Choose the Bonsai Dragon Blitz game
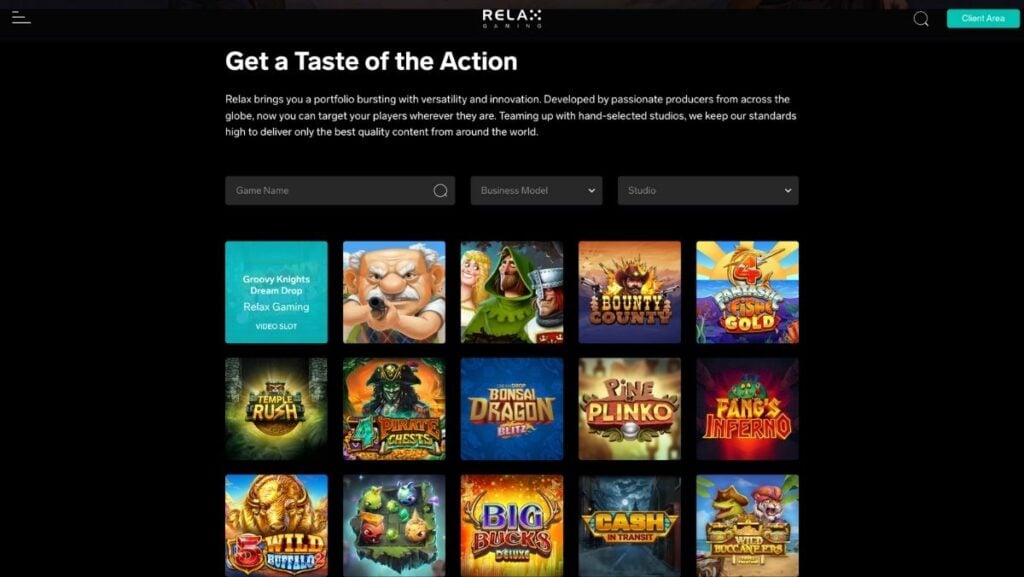Image resolution: width=1024 pixels, height=577 pixels. point(512,409)
